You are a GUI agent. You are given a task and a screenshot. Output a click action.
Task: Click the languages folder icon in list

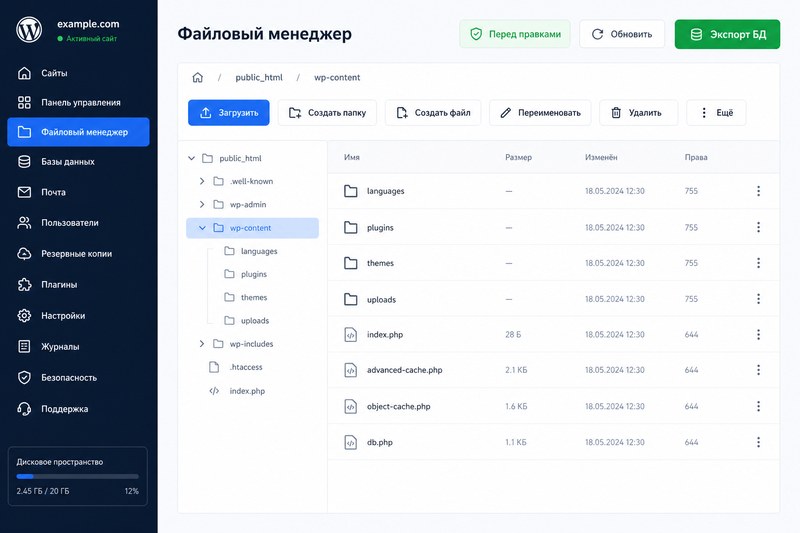[x=351, y=191]
